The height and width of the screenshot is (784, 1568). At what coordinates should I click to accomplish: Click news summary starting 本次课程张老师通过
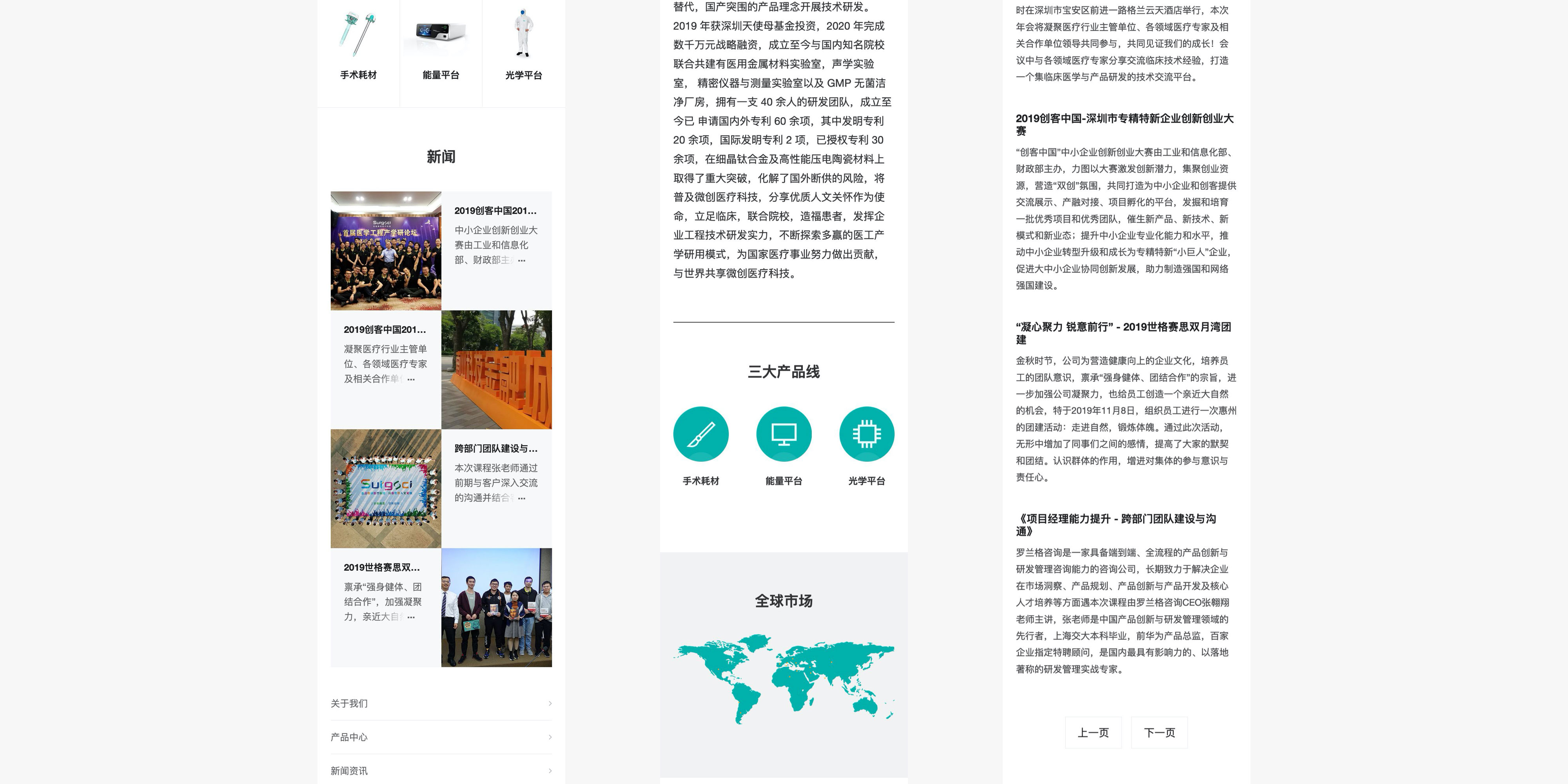pos(496,483)
